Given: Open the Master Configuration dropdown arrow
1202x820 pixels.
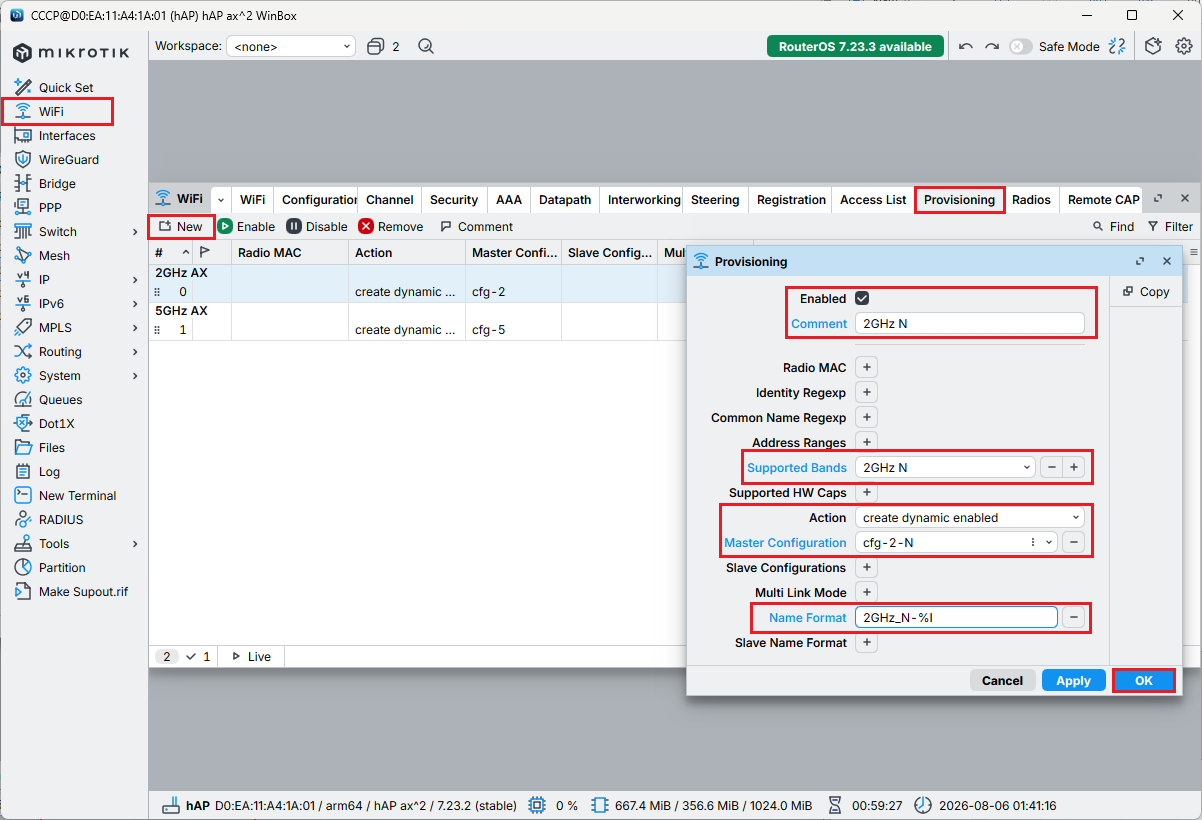Looking at the screenshot, I should [1048, 542].
